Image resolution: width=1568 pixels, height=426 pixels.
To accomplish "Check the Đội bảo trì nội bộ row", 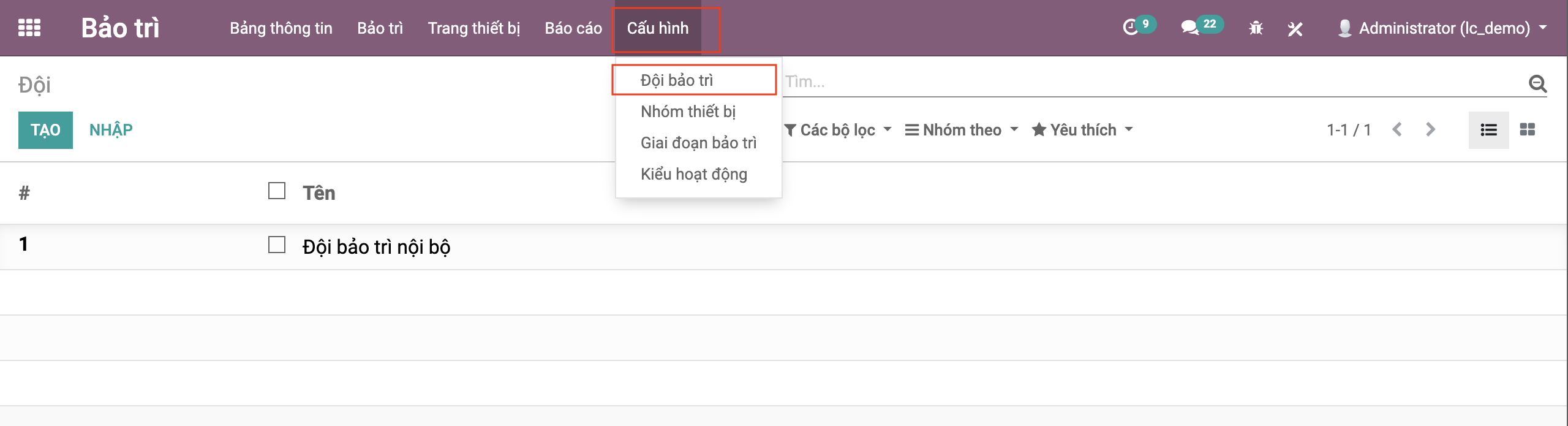I will 277,245.
